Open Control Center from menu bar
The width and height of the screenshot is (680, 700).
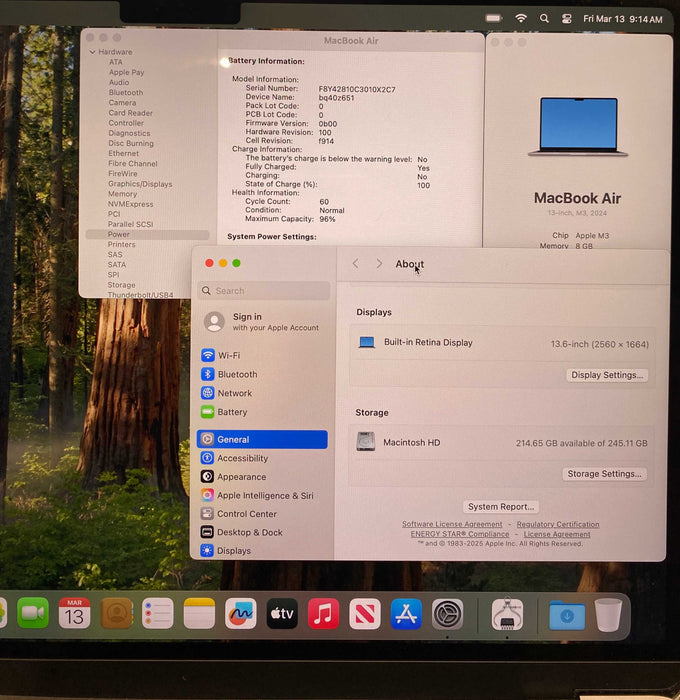point(567,19)
